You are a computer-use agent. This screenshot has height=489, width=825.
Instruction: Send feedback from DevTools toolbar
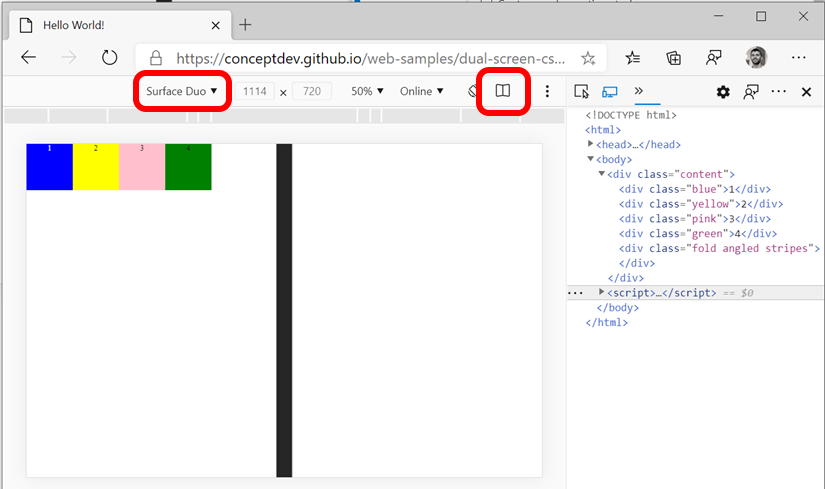(751, 92)
